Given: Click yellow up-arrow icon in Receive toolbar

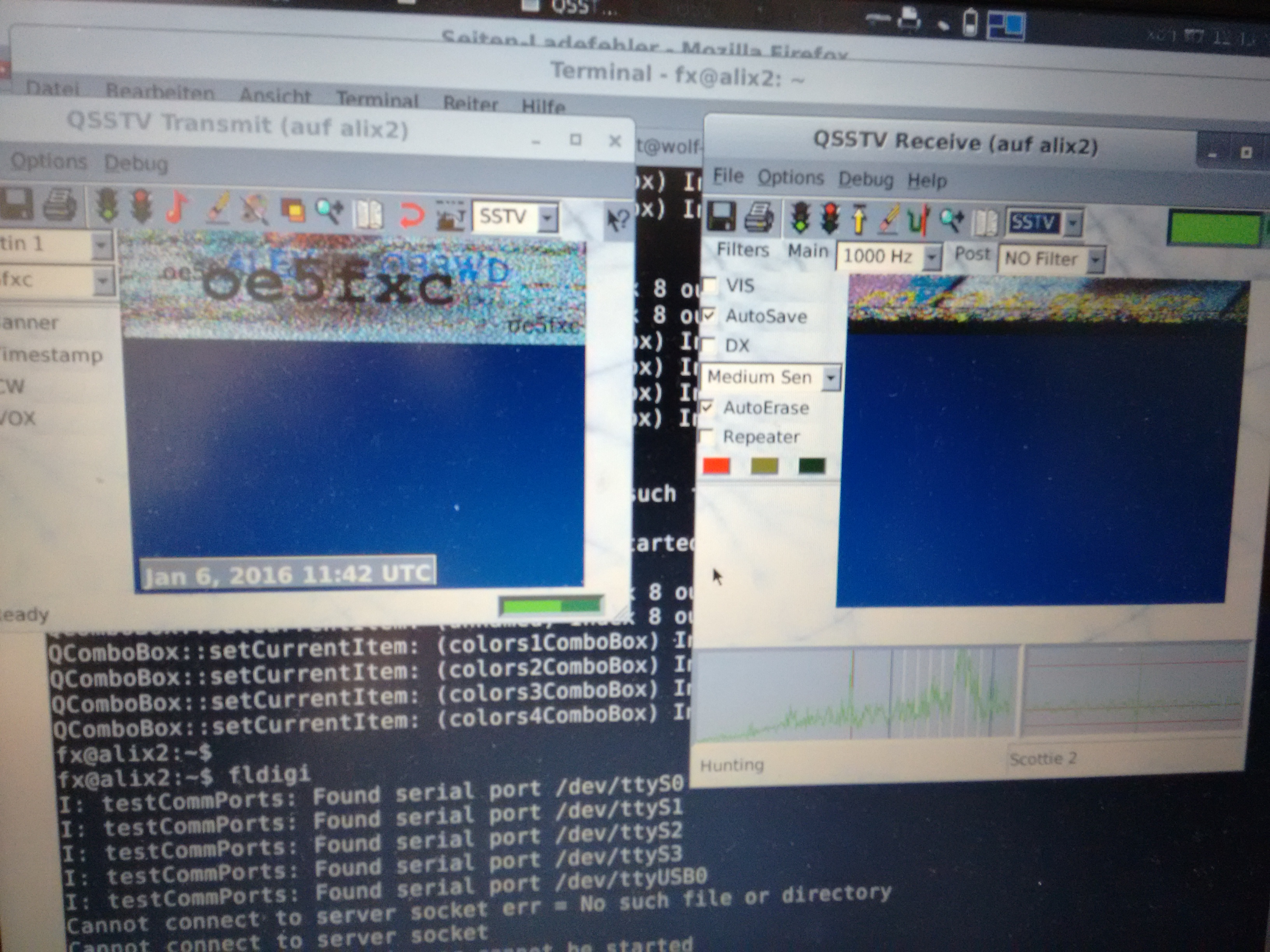Looking at the screenshot, I should [858, 220].
